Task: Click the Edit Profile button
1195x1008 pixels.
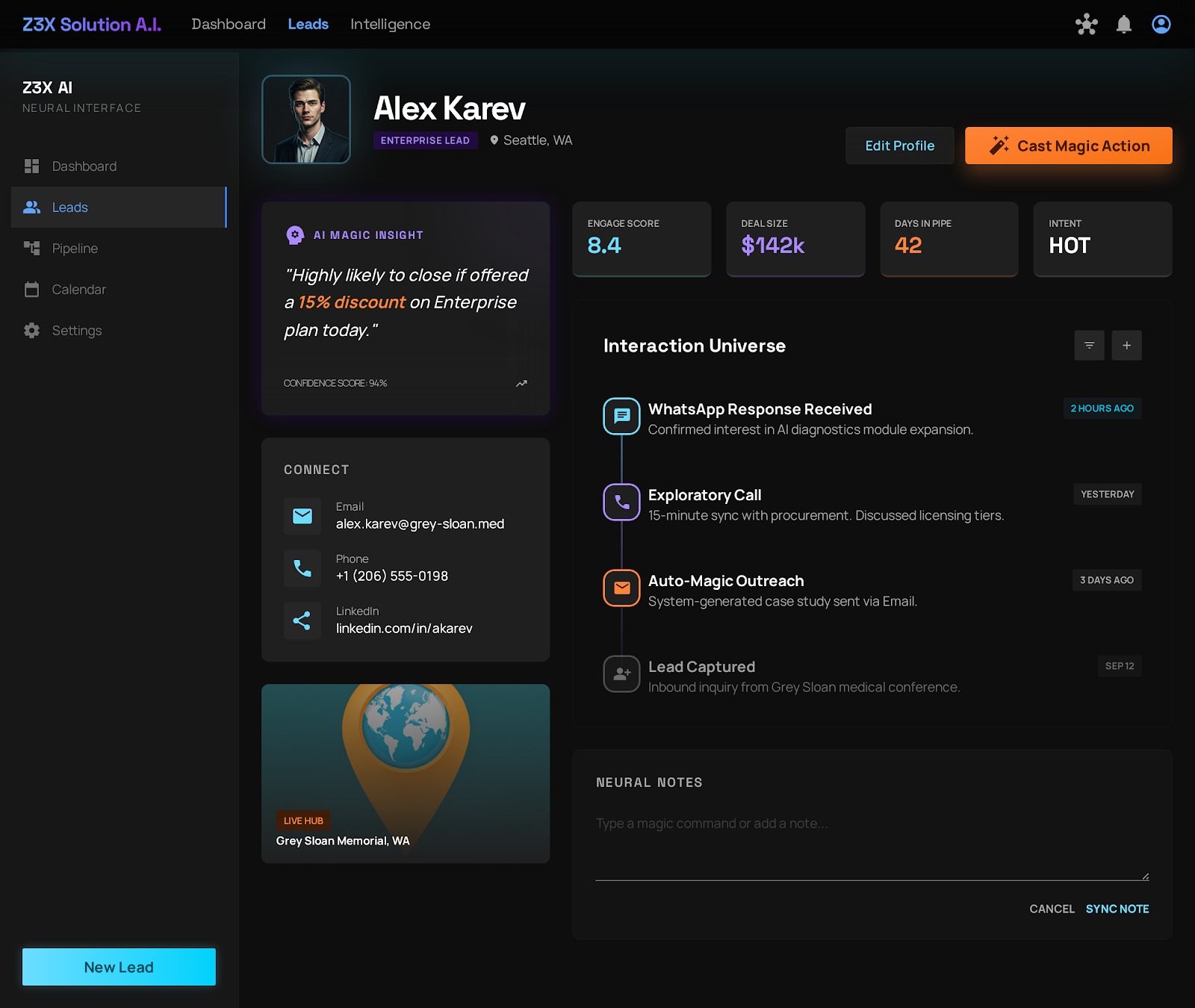Action: (x=899, y=146)
